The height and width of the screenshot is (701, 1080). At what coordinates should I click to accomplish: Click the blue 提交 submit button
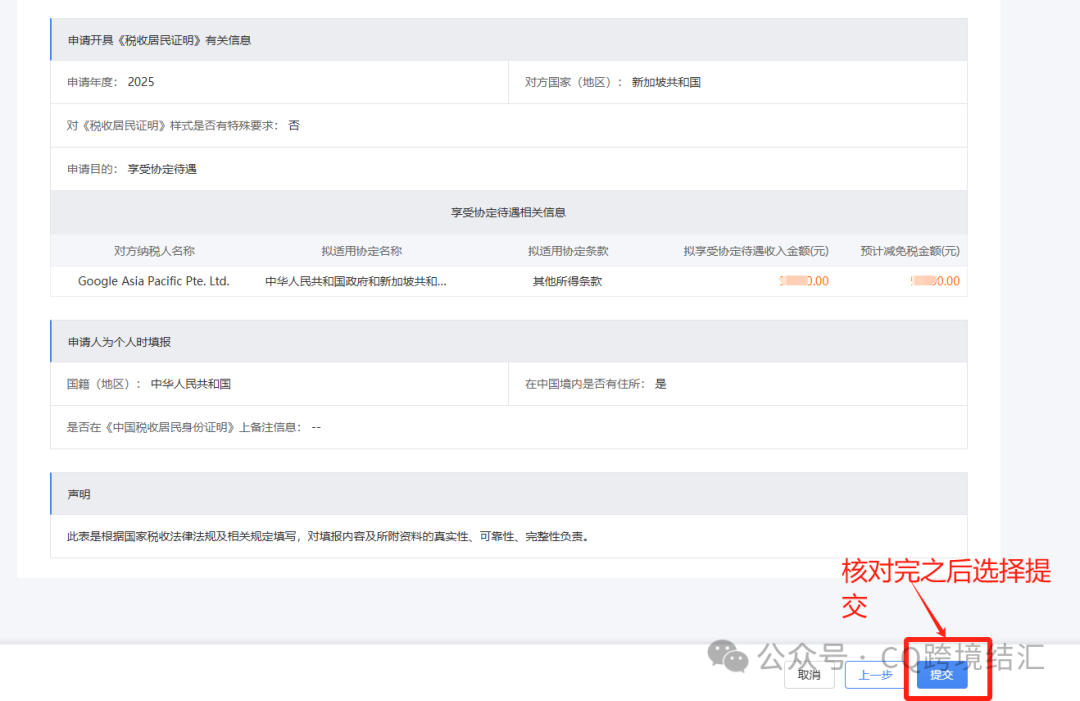(x=941, y=674)
